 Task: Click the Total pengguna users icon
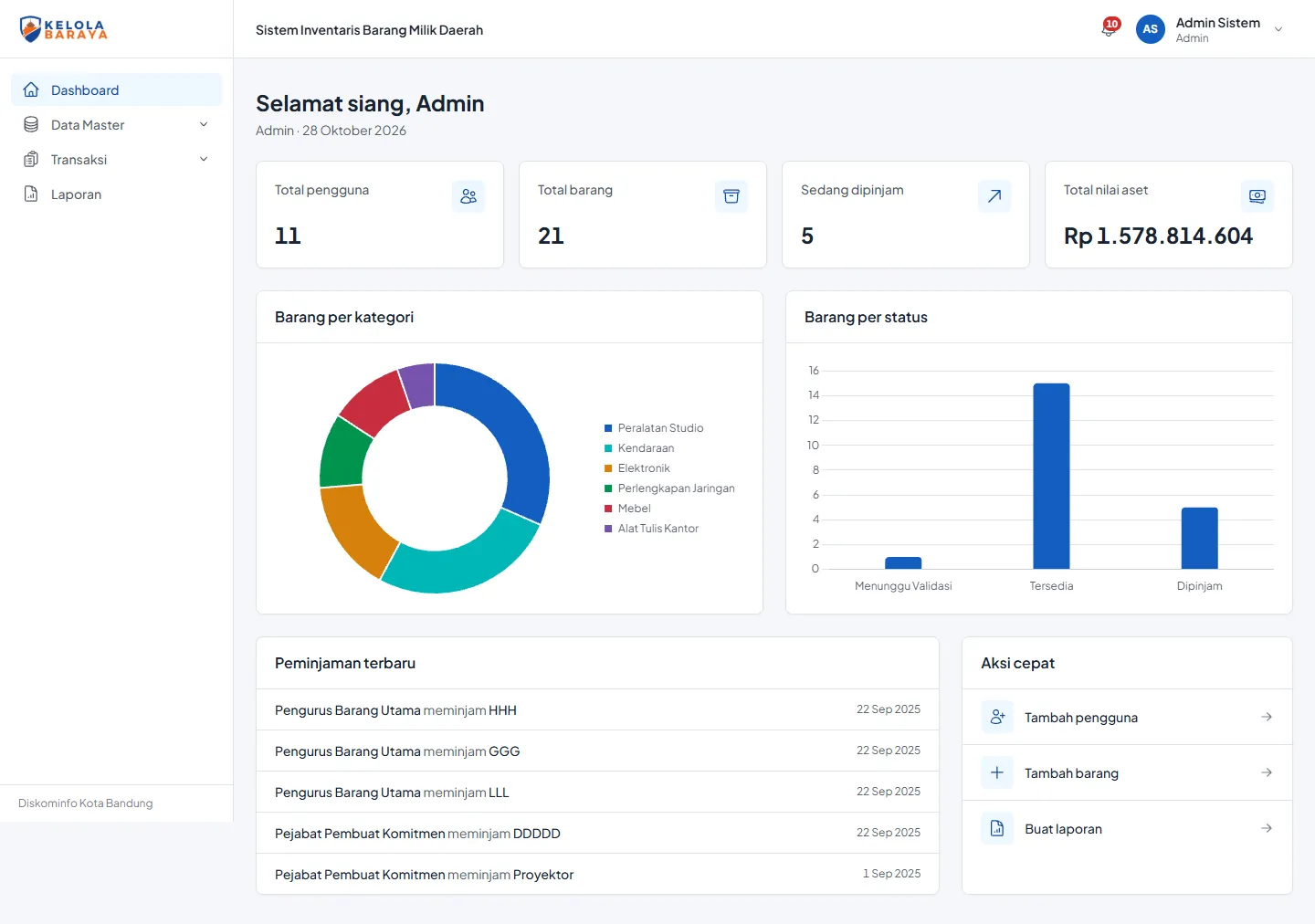[468, 196]
